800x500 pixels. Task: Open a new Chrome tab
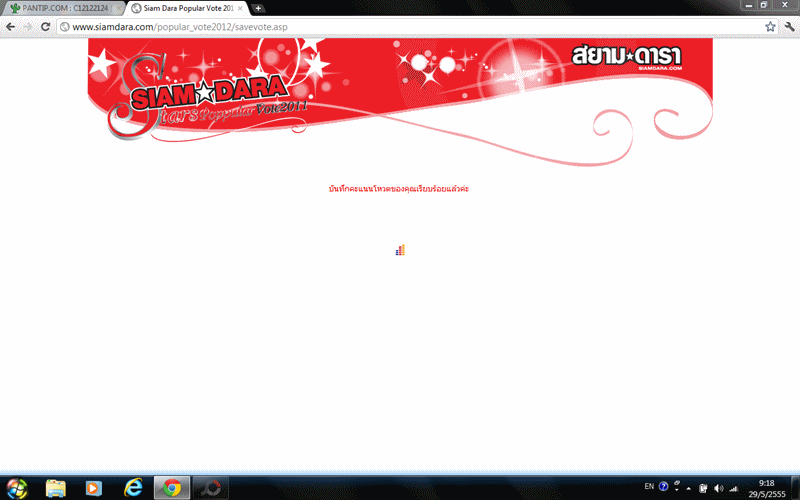click(x=258, y=8)
